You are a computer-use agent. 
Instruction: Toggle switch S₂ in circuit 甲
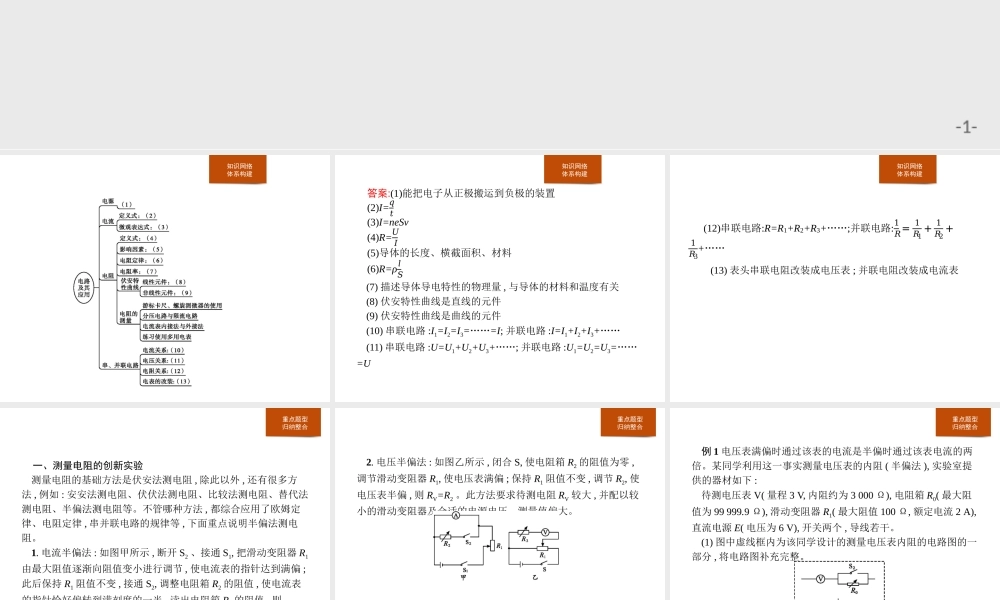click(467, 536)
